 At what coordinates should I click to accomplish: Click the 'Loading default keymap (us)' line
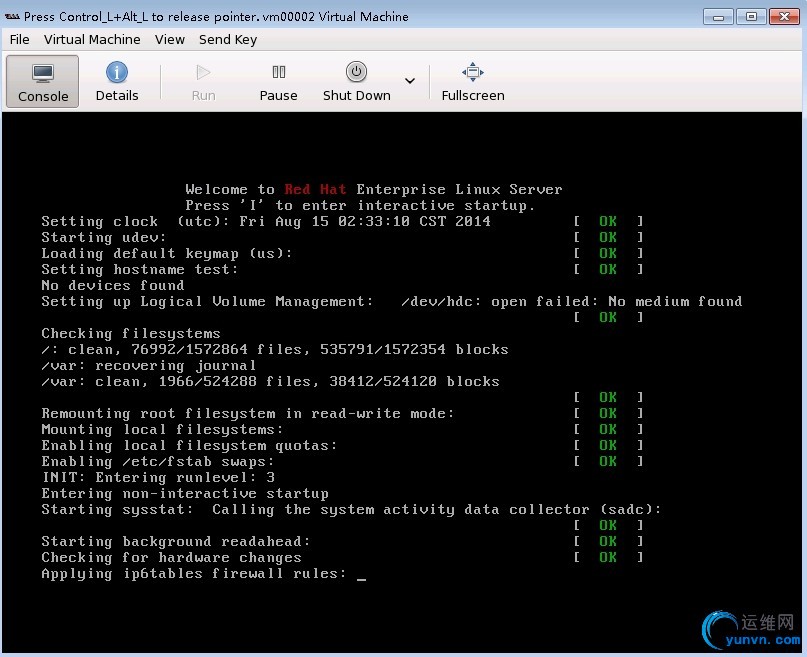tap(167, 254)
